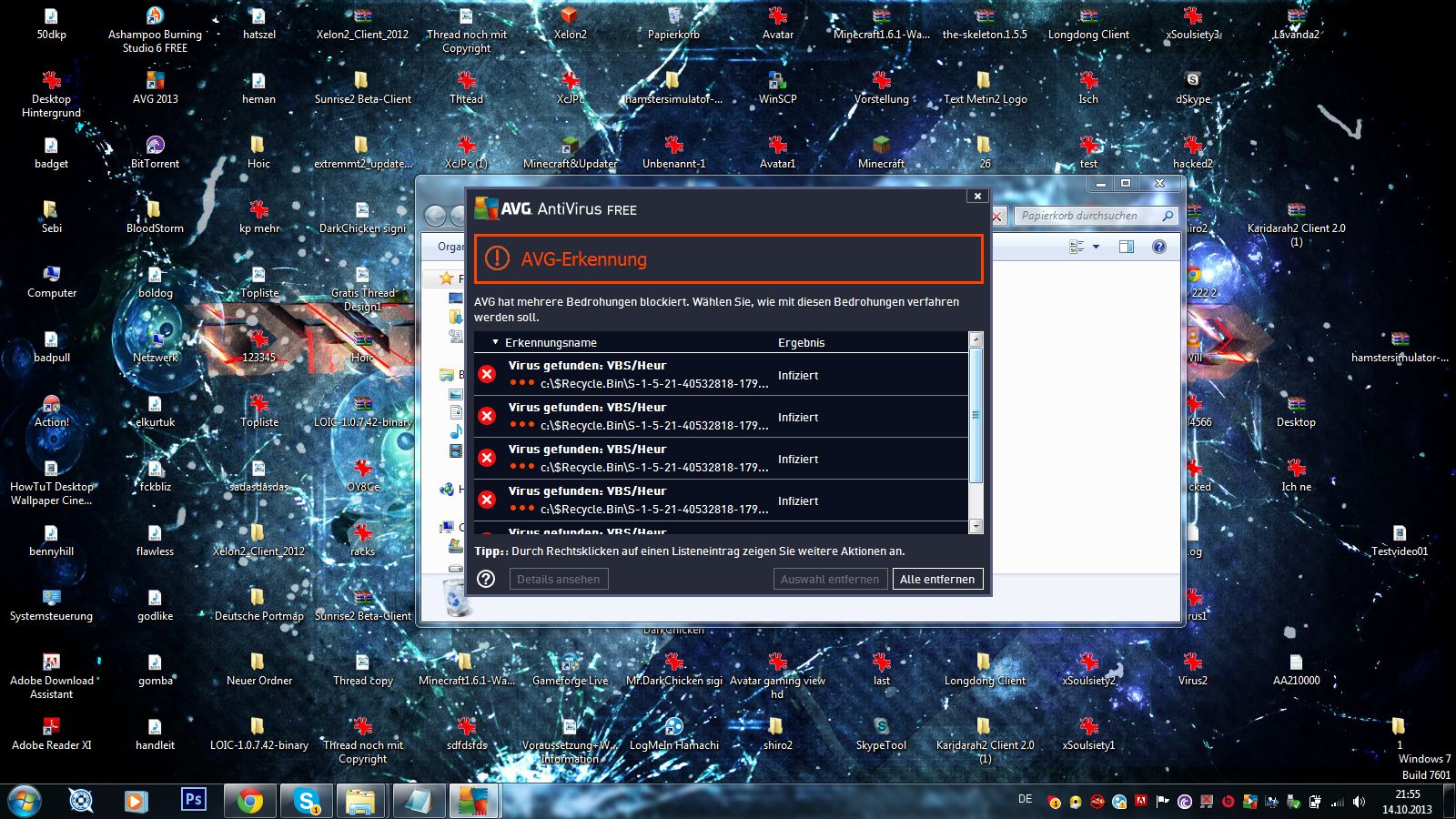The height and width of the screenshot is (819, 1456).
Task: Toggle Explorer preview pane icon
Action: point(1127,247)
